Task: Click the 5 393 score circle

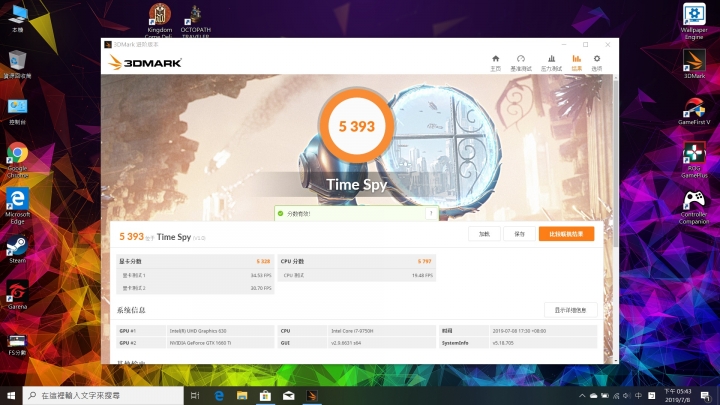Action: click(356, 126)
